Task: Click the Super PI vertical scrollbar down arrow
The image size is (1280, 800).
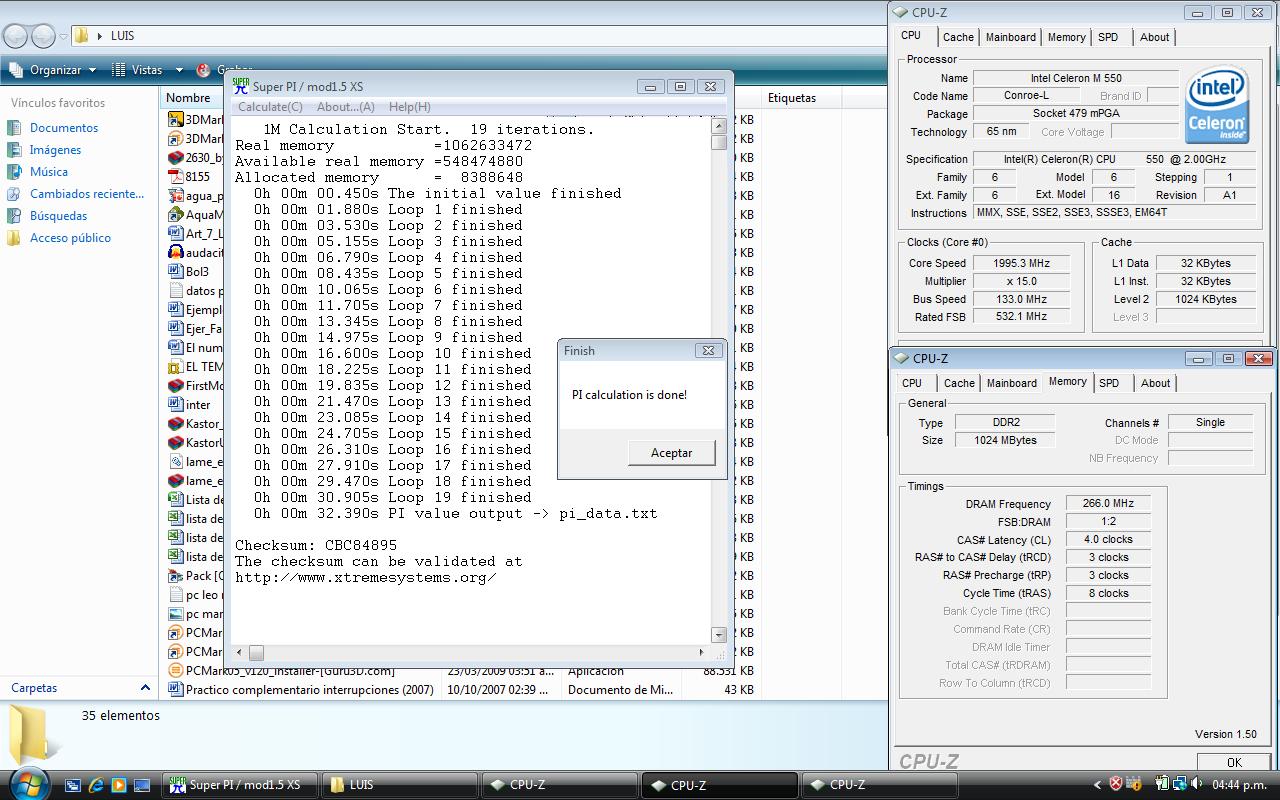Action: [x=719, y=635]
